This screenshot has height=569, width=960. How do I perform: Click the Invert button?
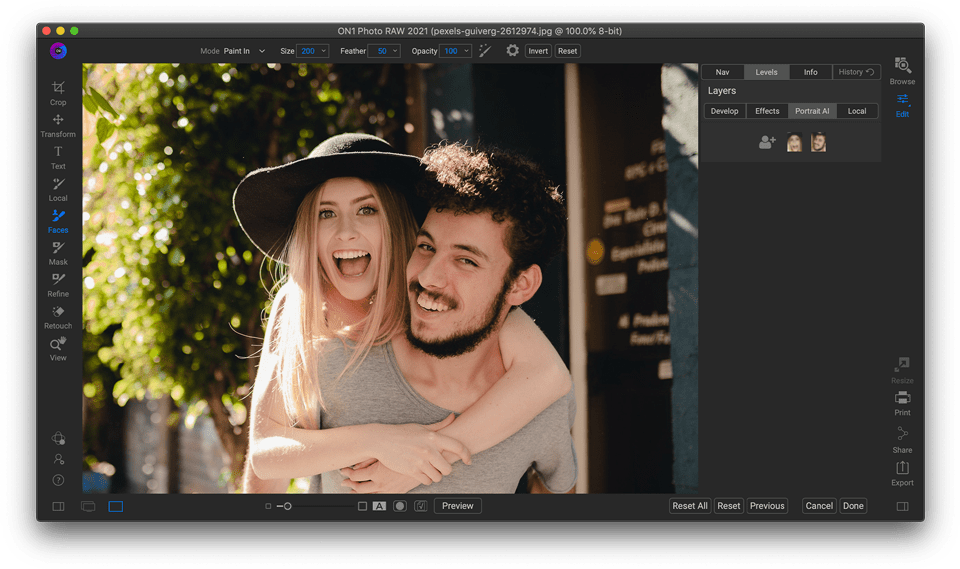[538, 51]
